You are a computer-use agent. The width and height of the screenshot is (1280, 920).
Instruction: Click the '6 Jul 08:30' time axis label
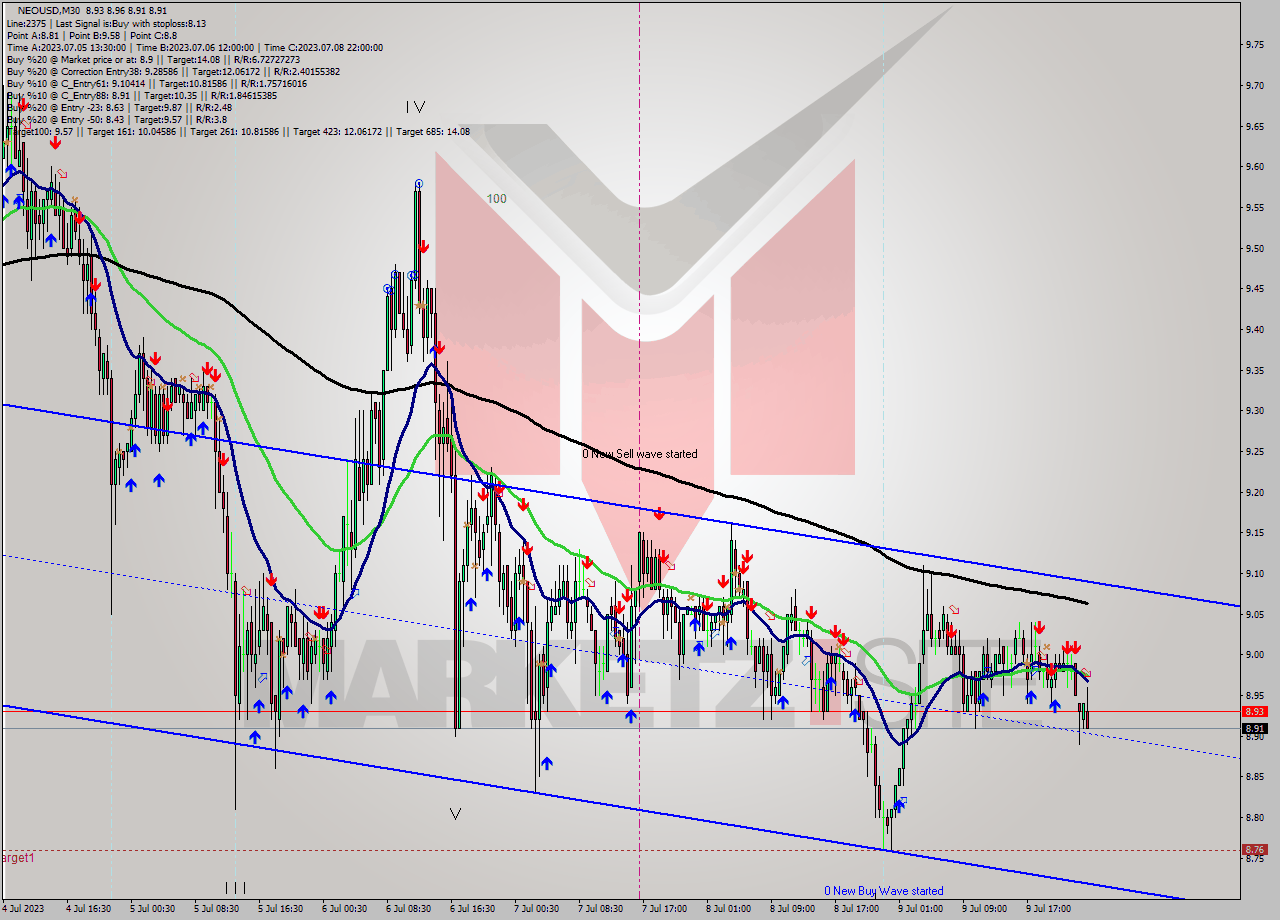[x=408, y=909]
